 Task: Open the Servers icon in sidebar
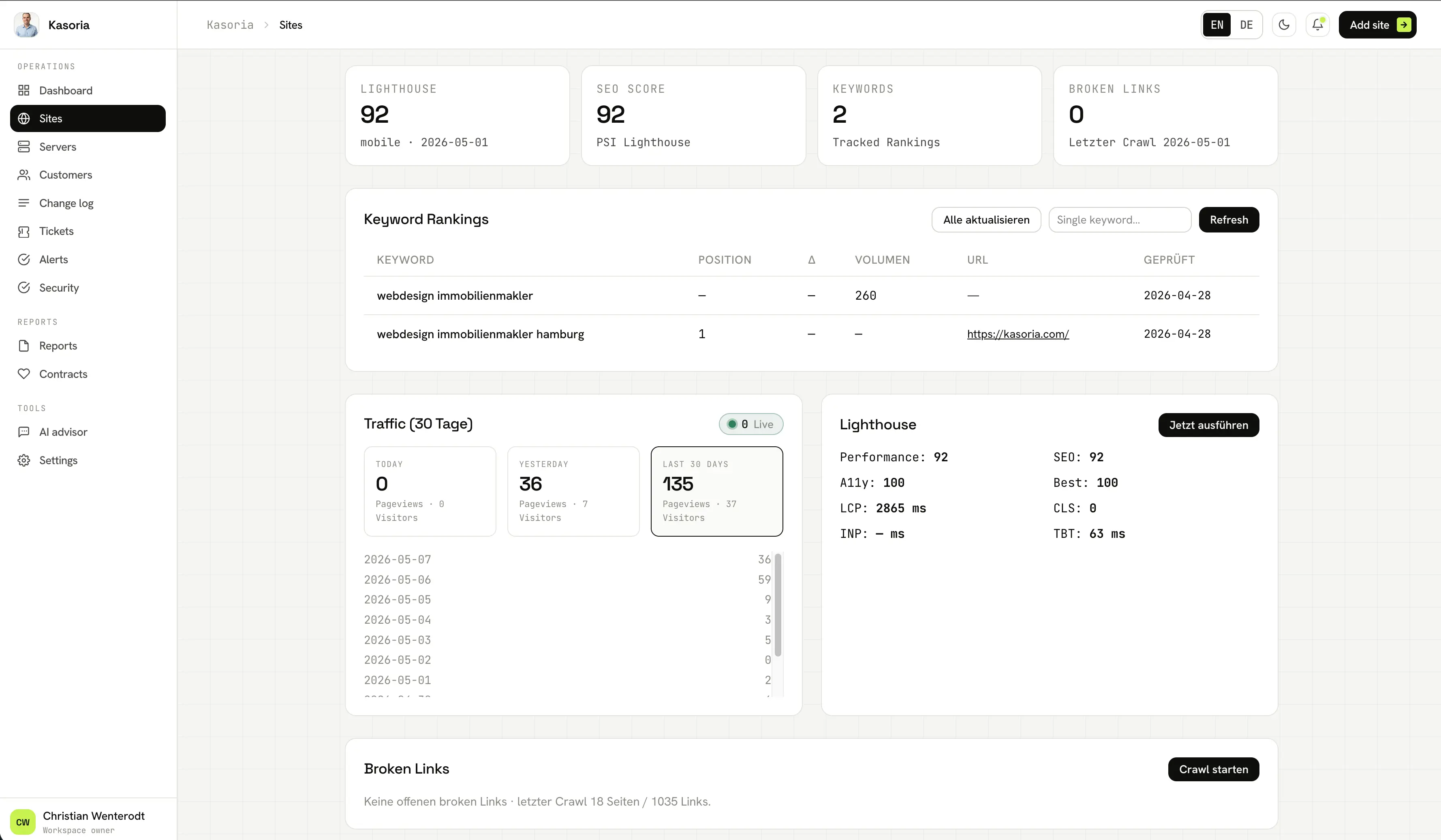coord(24,147)
